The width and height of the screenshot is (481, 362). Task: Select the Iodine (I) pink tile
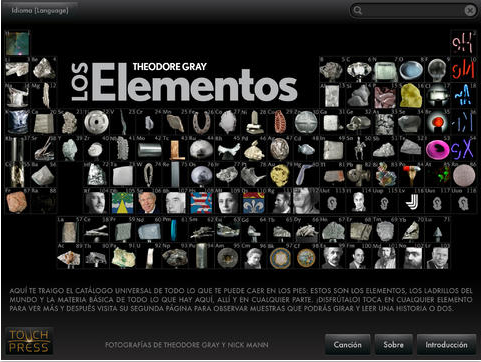[437, 148]
